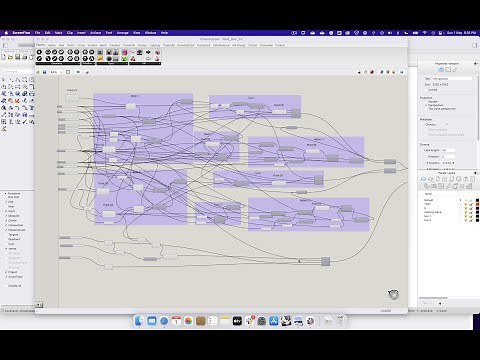Click the green sphere preview icon
The image size is (480, 360).
click(382, 72)
